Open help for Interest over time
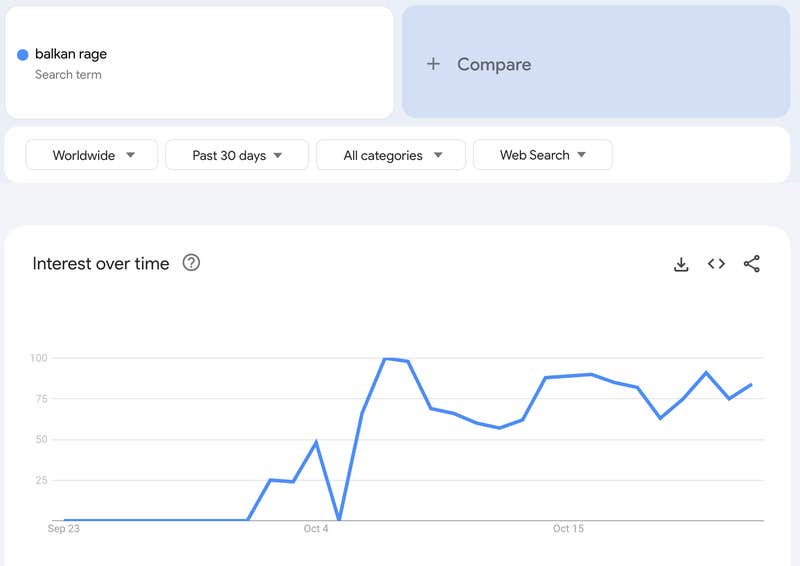800x566 pixels. pos(191,263)
